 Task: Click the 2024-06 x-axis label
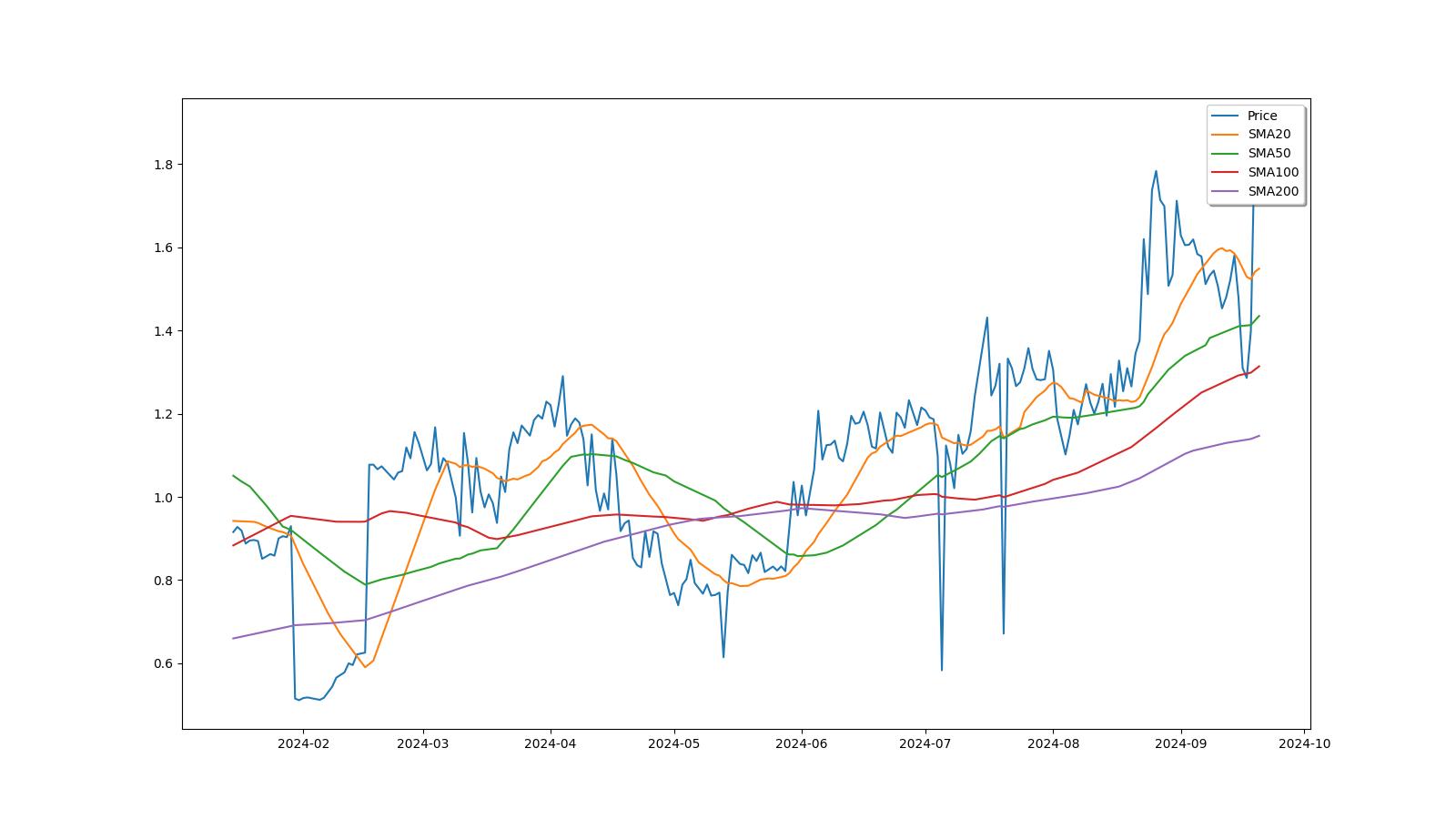tap(801, 743)
